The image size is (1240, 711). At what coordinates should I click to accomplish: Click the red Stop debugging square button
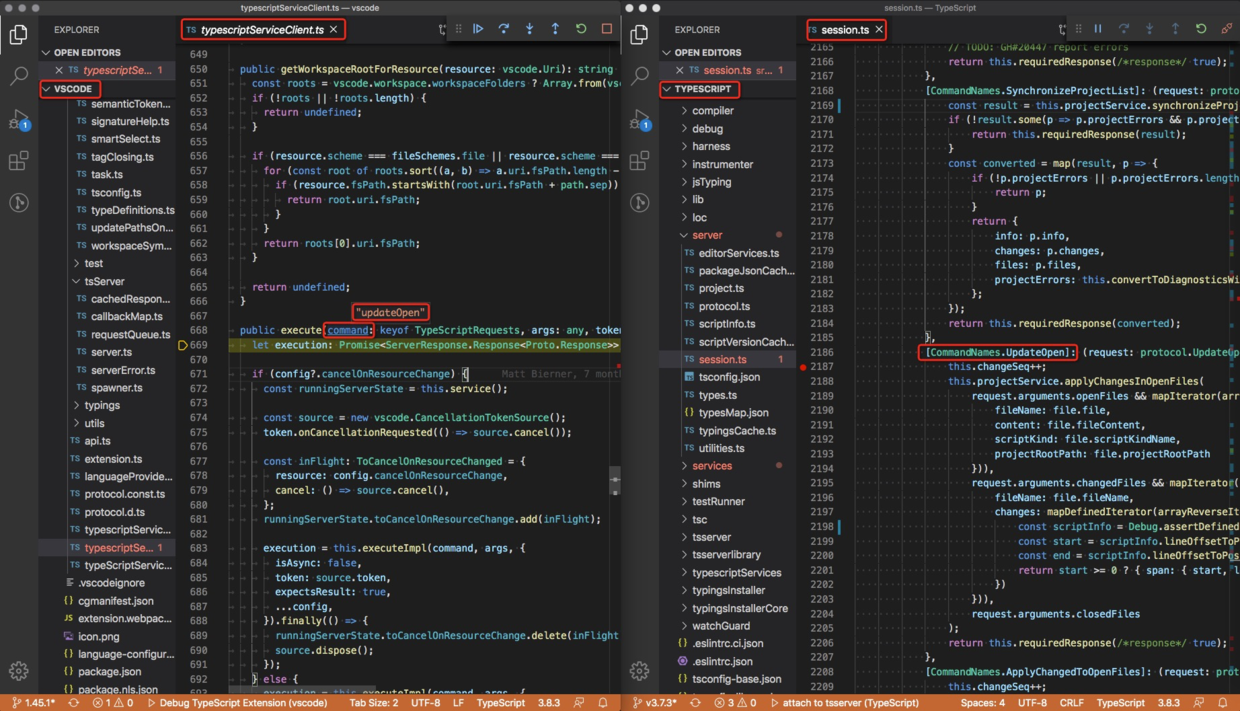pyautogui.click(x=607, y=29)
